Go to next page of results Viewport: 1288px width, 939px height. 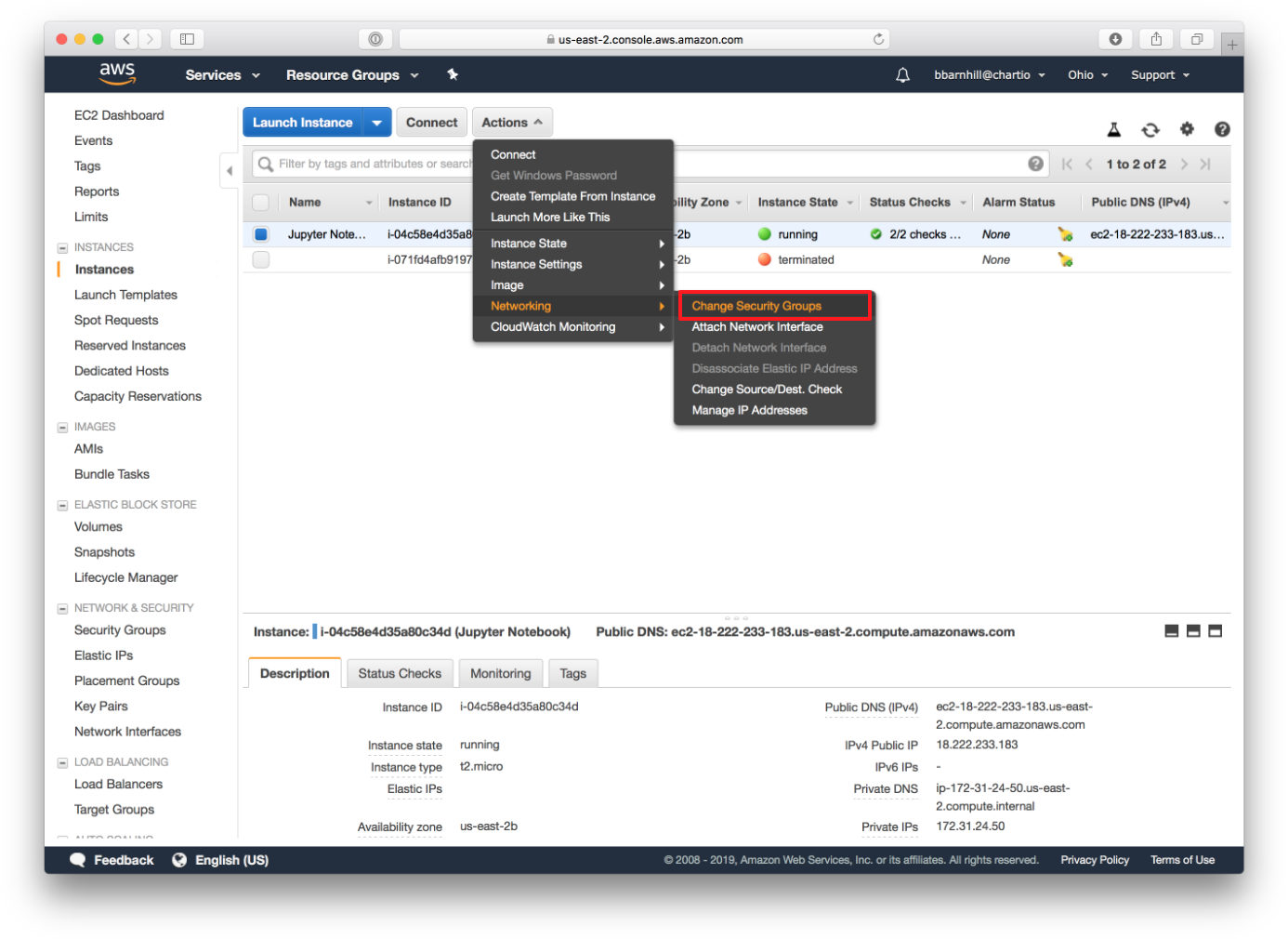[1184, 165]
